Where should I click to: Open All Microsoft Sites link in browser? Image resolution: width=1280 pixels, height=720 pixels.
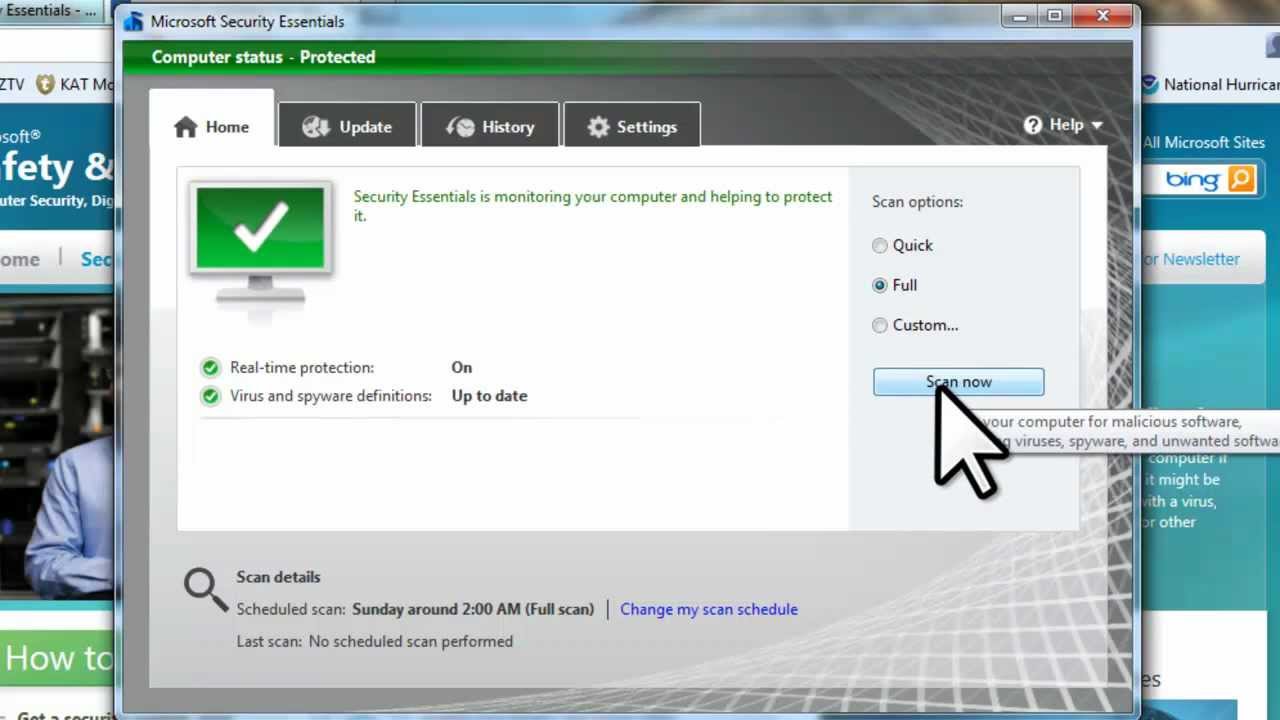(x=1204, y=142)
